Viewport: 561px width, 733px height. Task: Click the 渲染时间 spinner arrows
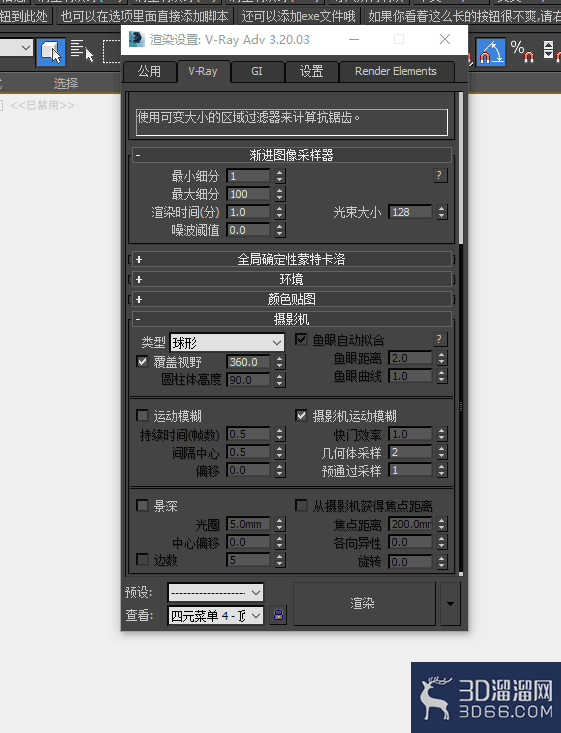tap(280, 212)
